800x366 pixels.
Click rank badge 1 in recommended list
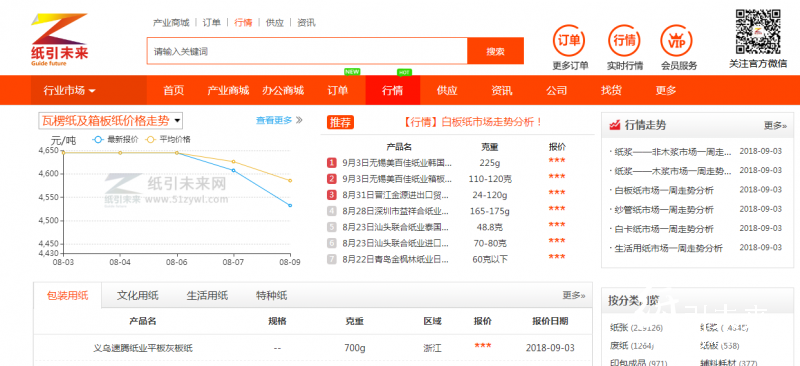pyautogui.click(x=332, y=163)
